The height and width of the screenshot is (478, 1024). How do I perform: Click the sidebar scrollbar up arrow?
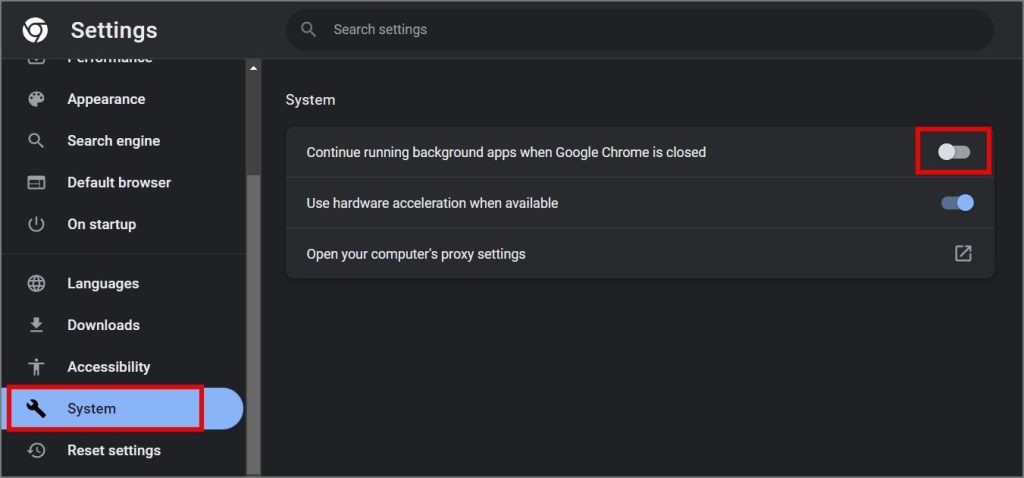click(253, 68)
